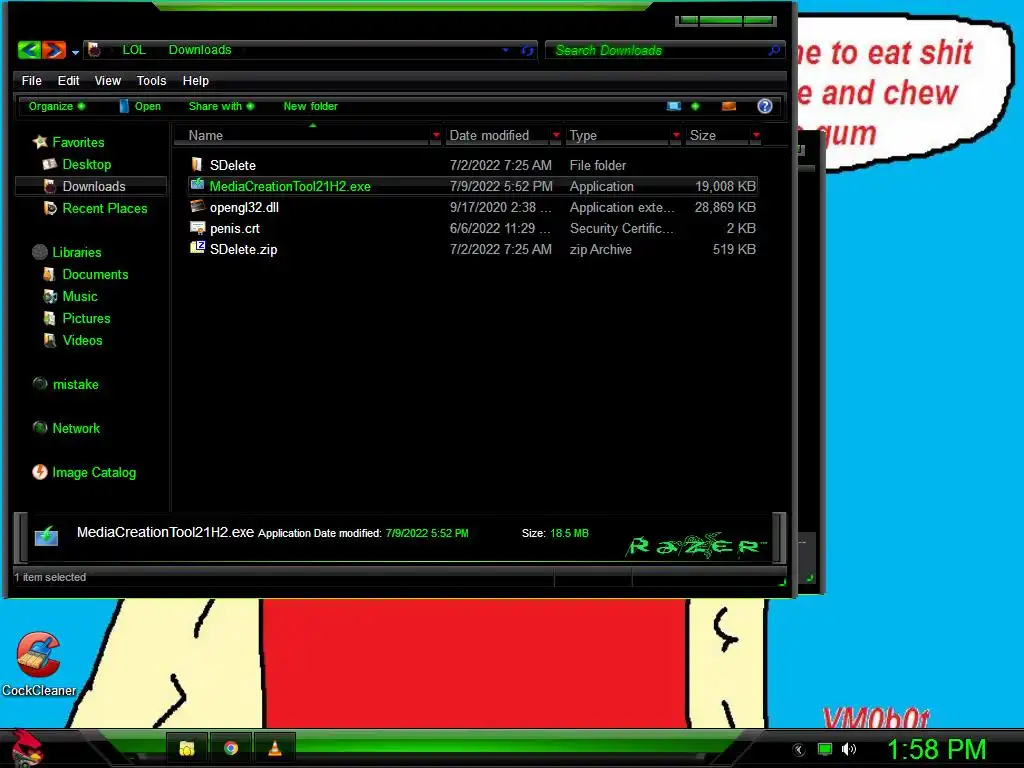Change the view with the views icon
The width and height of the screenshot is (1024, 768).
click(673, 106)
